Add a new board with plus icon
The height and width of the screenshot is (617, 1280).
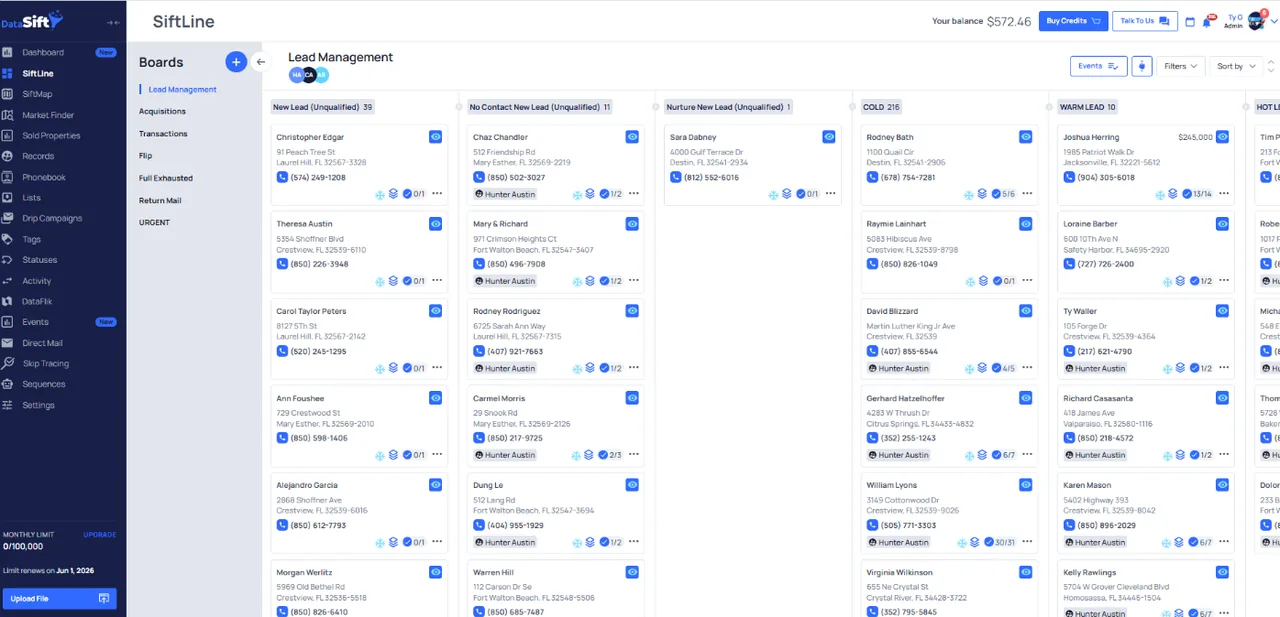236,62
